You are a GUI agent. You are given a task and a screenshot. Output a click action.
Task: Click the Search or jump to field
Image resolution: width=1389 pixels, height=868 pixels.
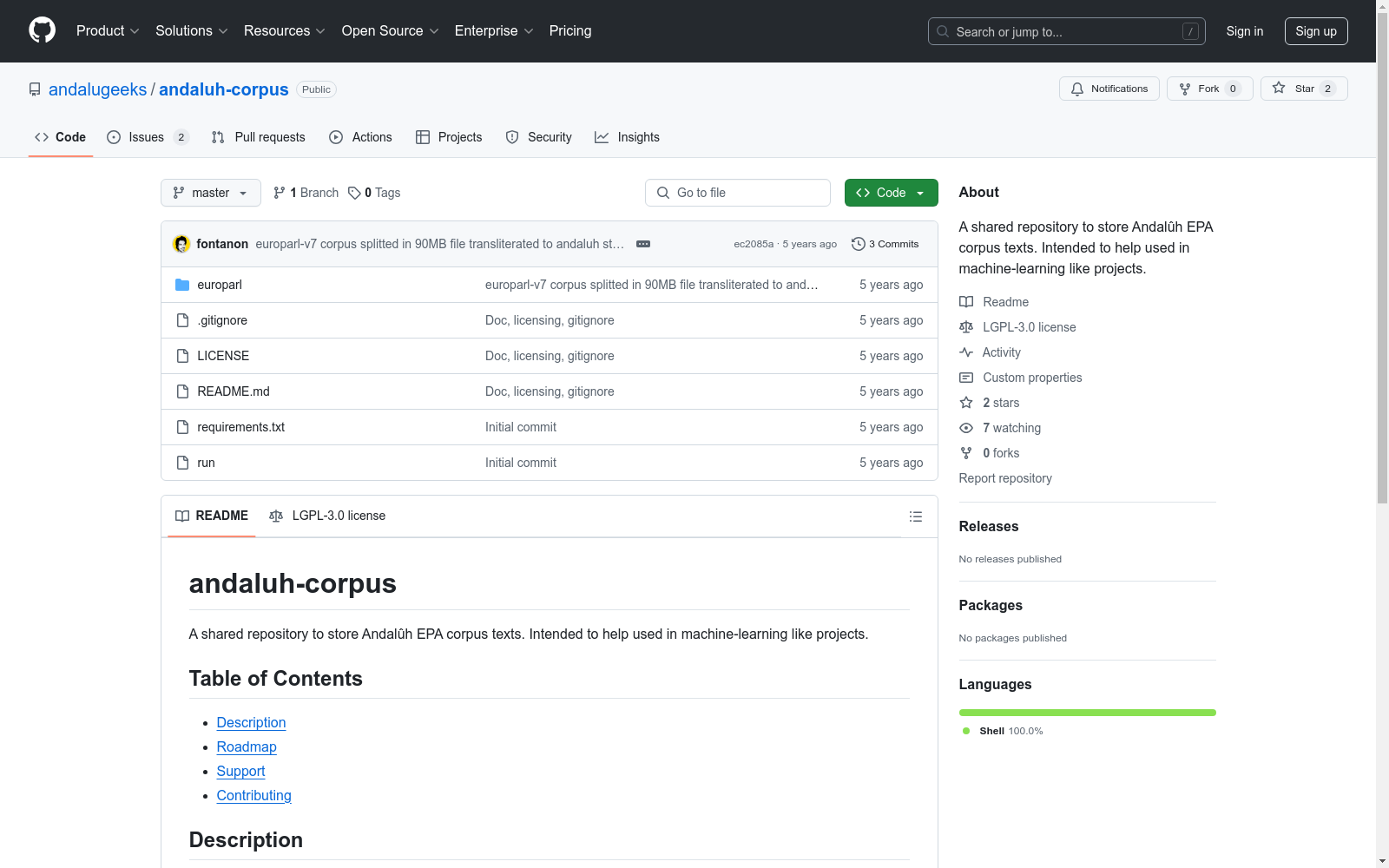point(1066,31)
